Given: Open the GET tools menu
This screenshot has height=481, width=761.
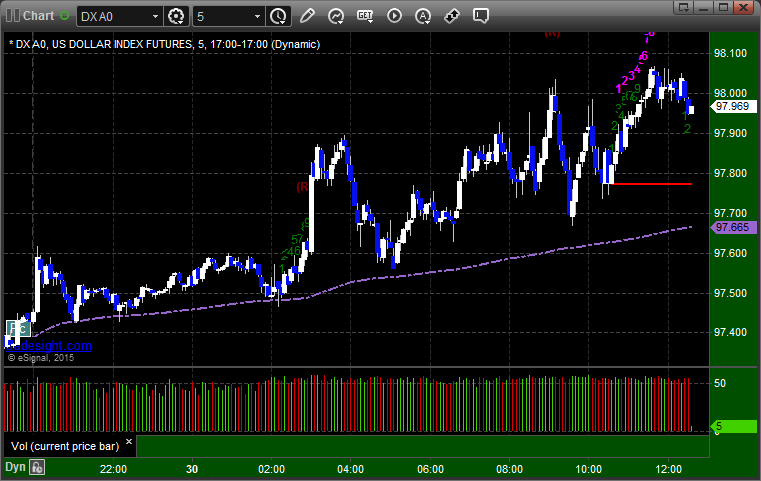Looking at the screenshot, I should (365, 16).
